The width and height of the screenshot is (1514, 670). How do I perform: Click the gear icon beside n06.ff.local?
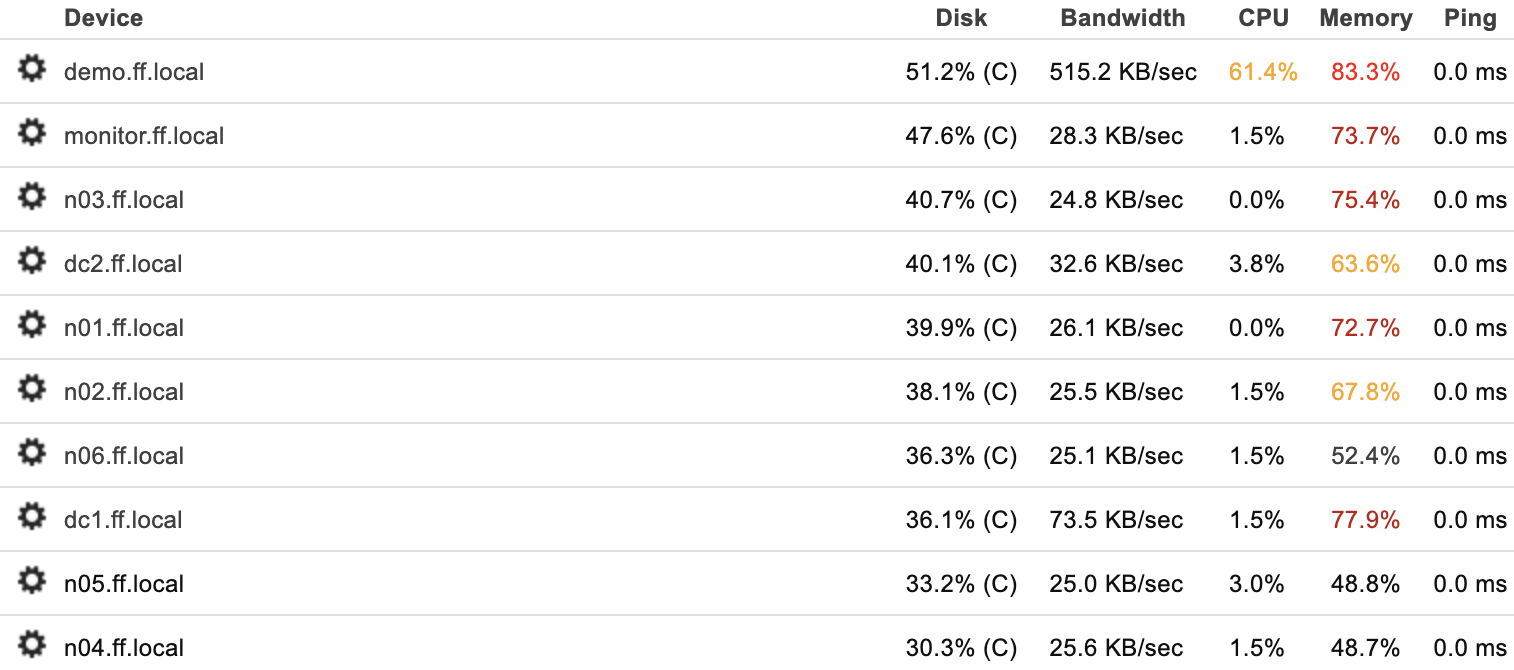[x=32, y=454]
